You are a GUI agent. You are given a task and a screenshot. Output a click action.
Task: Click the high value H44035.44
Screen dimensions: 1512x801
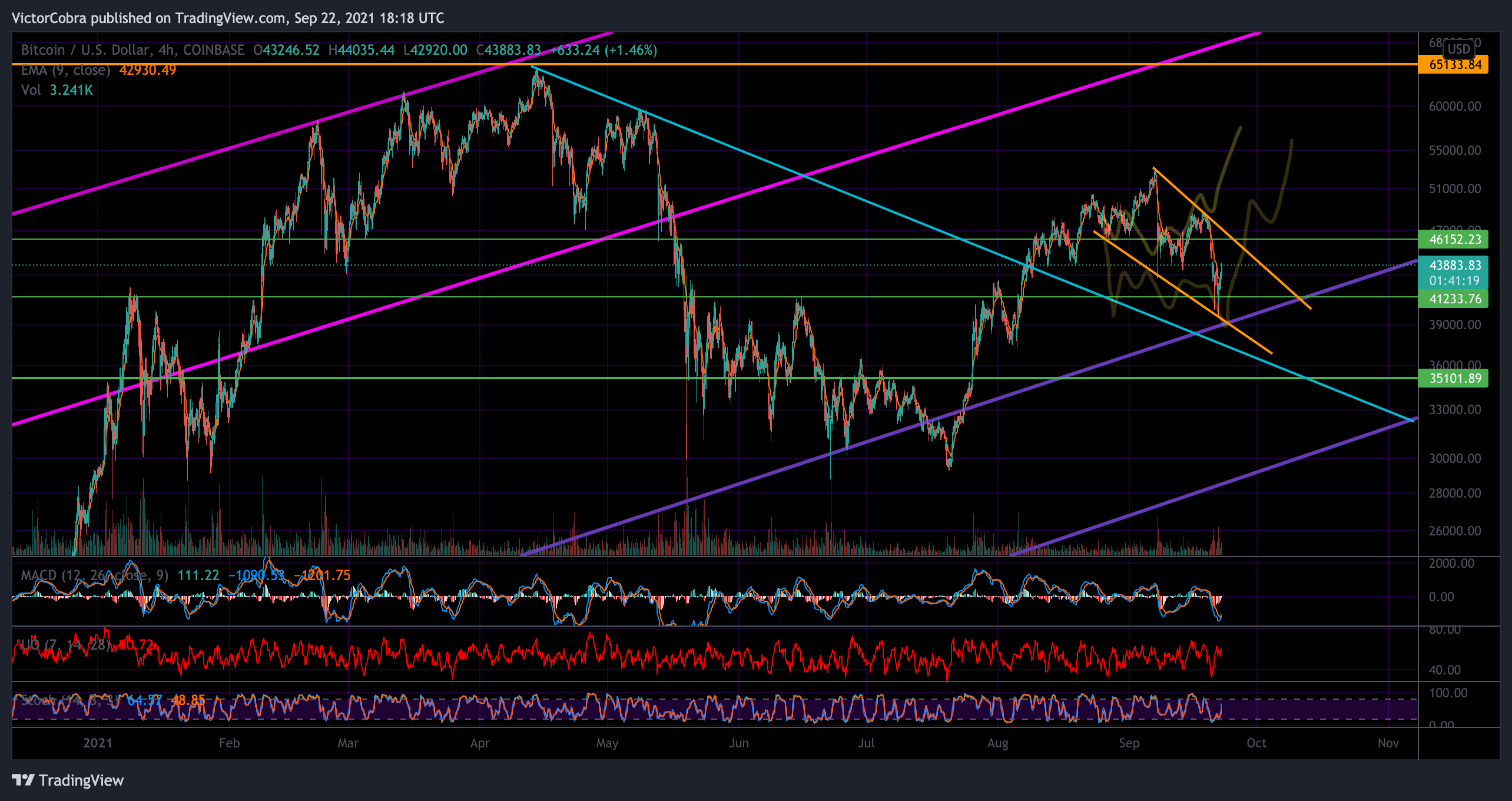tap(362, 50)
